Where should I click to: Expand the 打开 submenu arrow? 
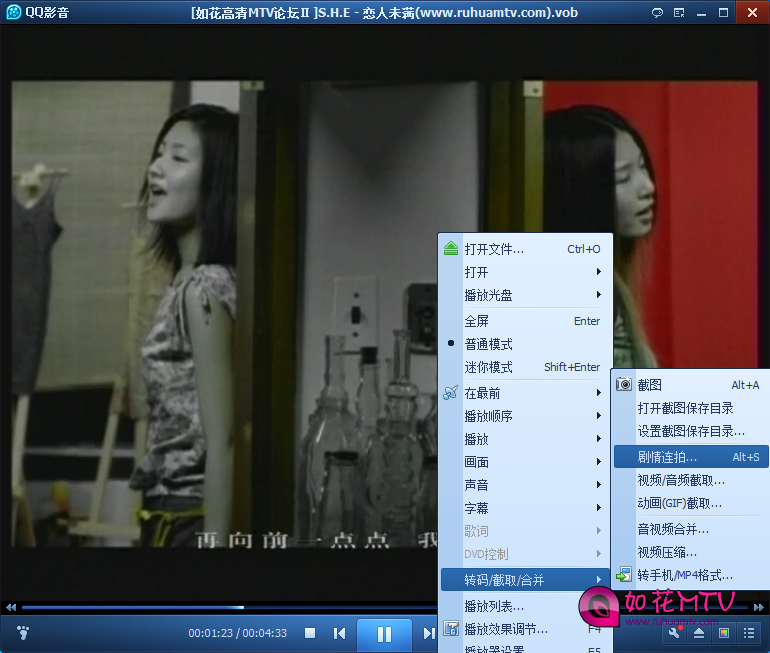(599, 272)
